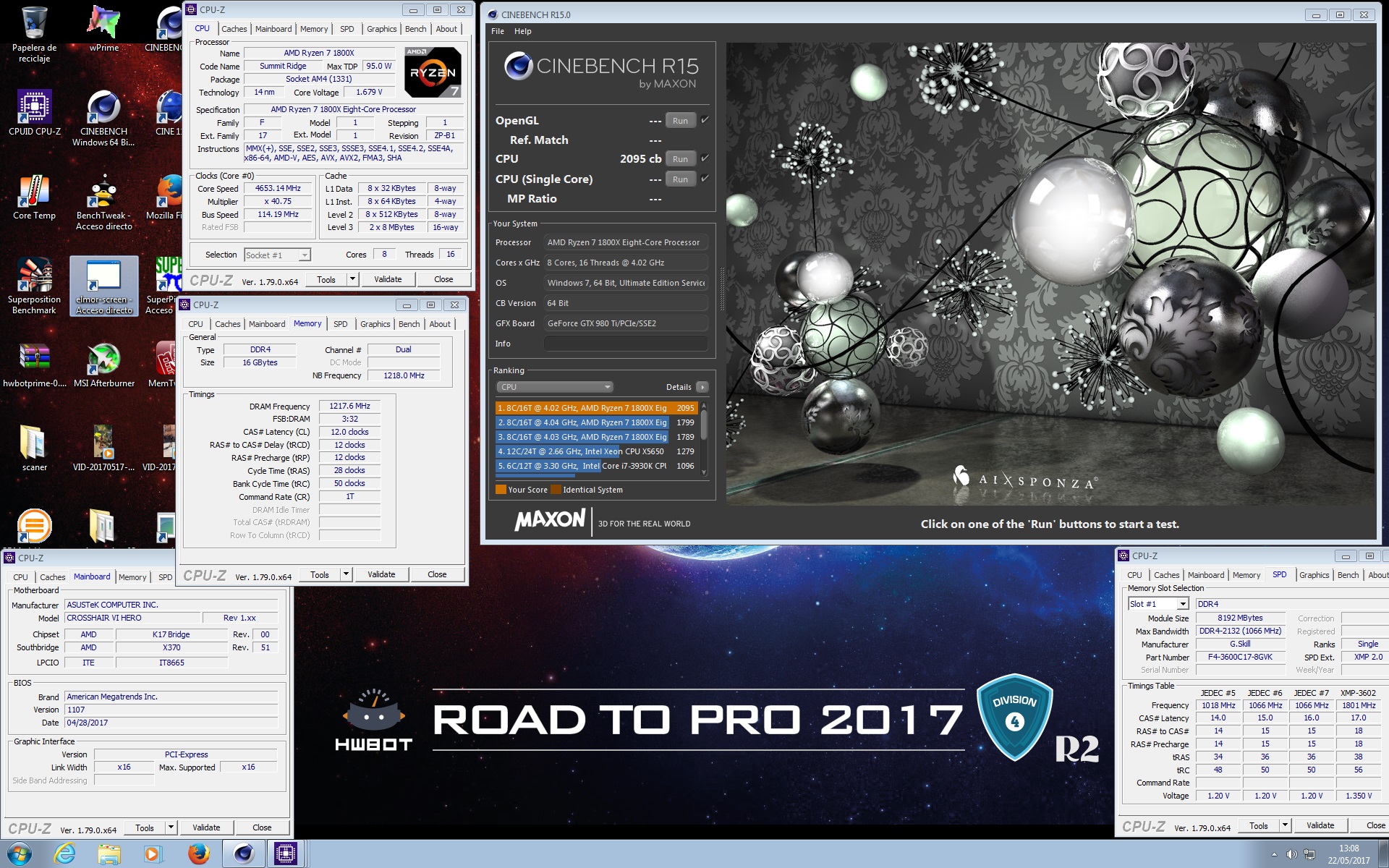Click the Windows Start orb

(x=20, y=854)
